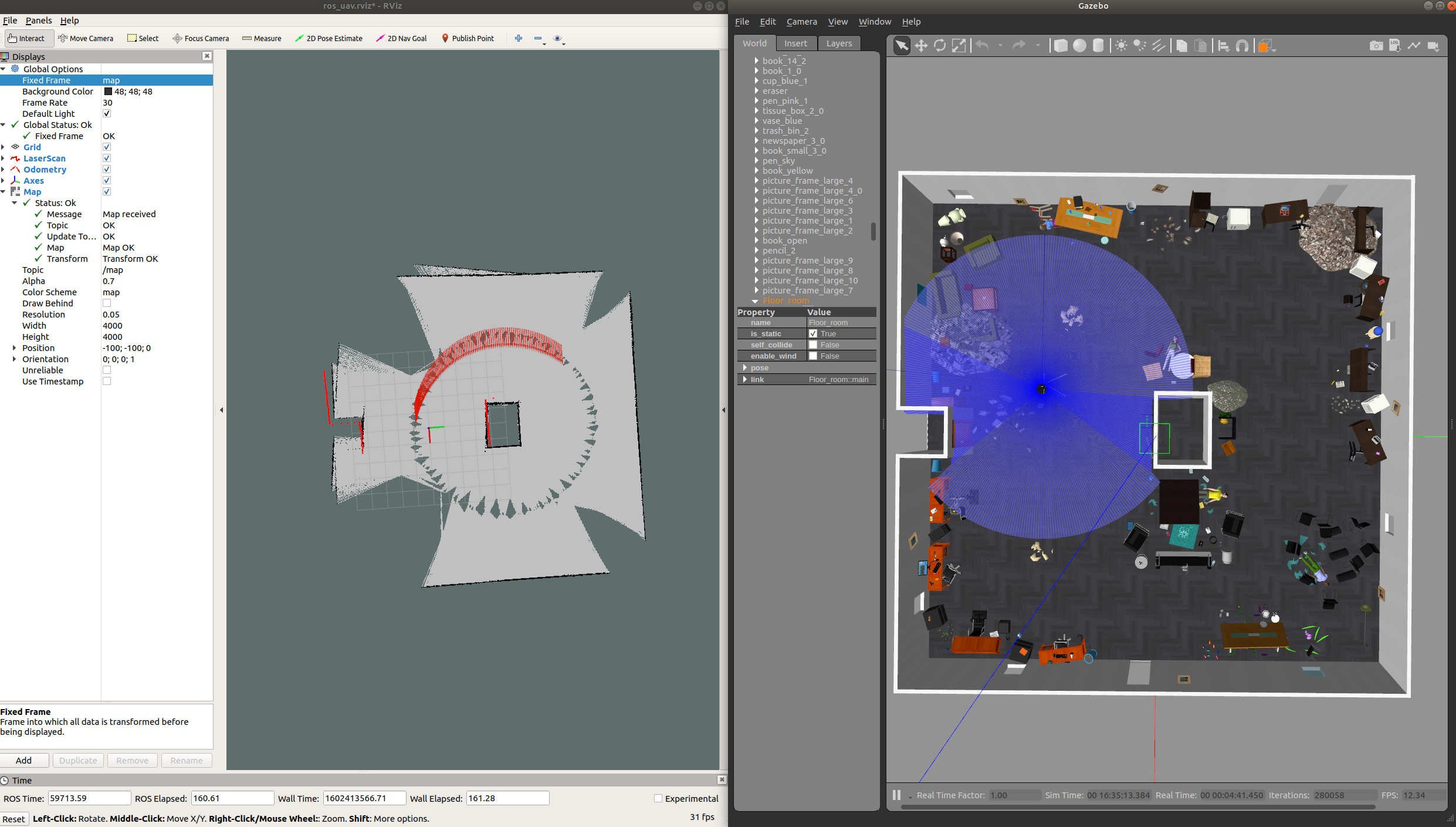Pause the Gazebo simulation
This screenshot has height=827, width=1456.
(x=896, y=795)
